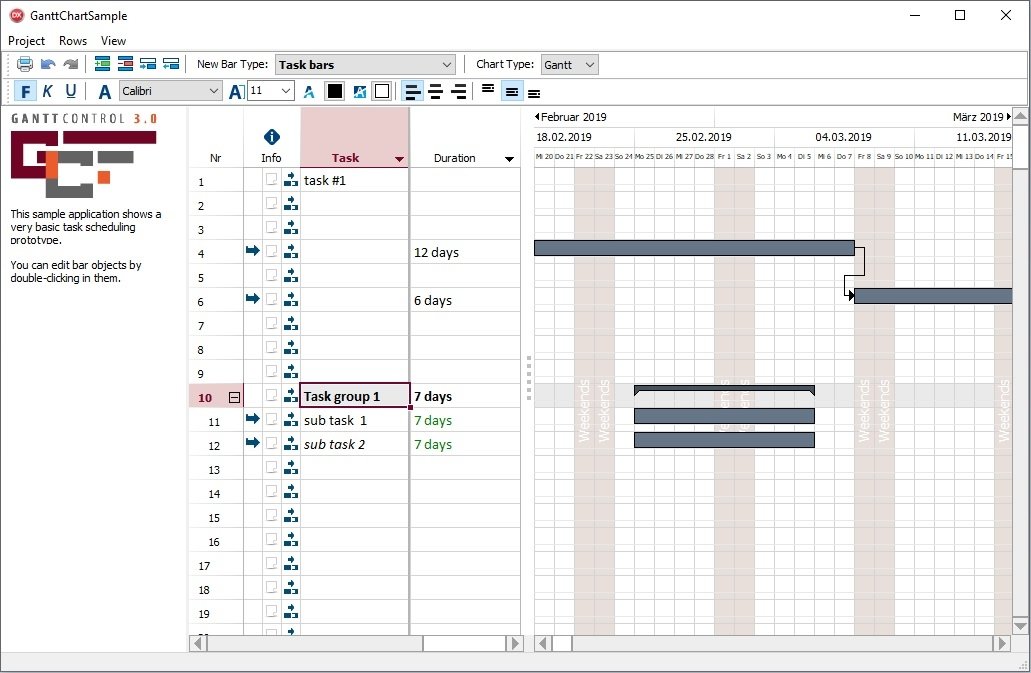
Task: Click the outdent row toolbar icon
Action: pyautogui.click(x=171, y=64)
